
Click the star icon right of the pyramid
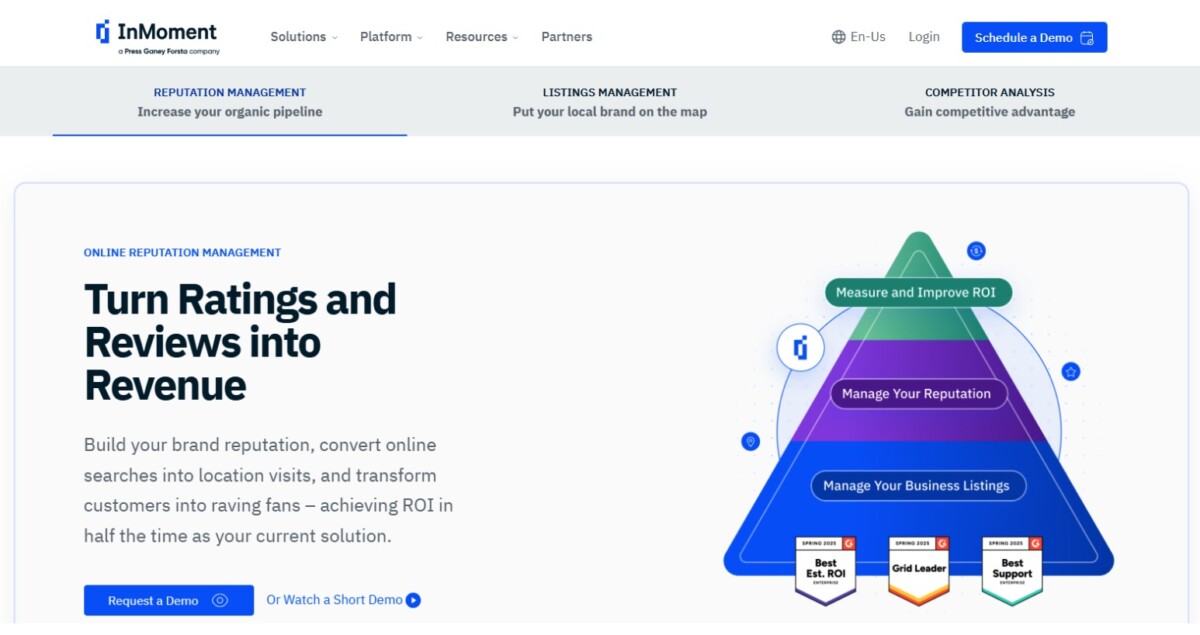(x=1071, y=372)
